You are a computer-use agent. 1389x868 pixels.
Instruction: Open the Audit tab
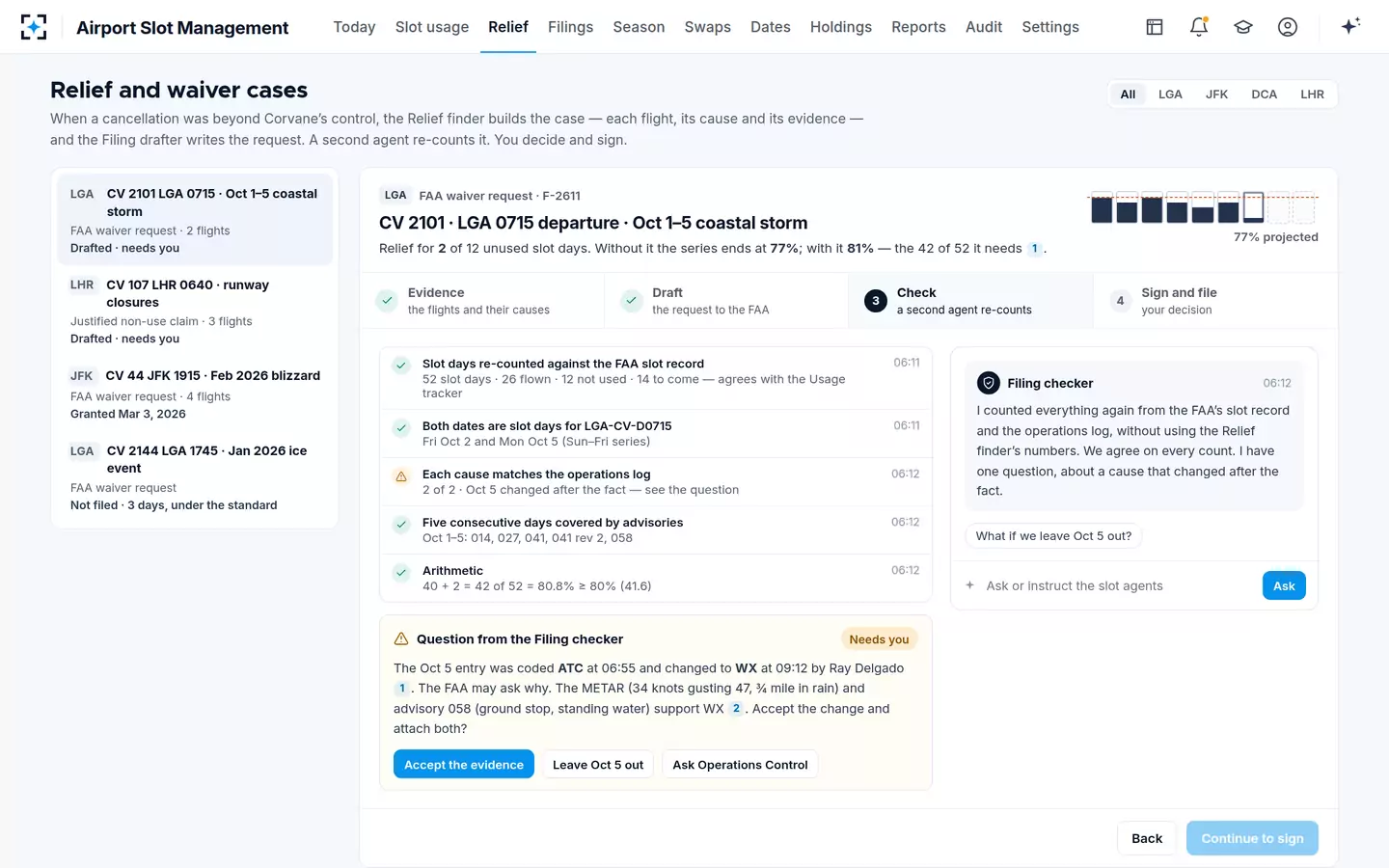click(x=984, y=27)
